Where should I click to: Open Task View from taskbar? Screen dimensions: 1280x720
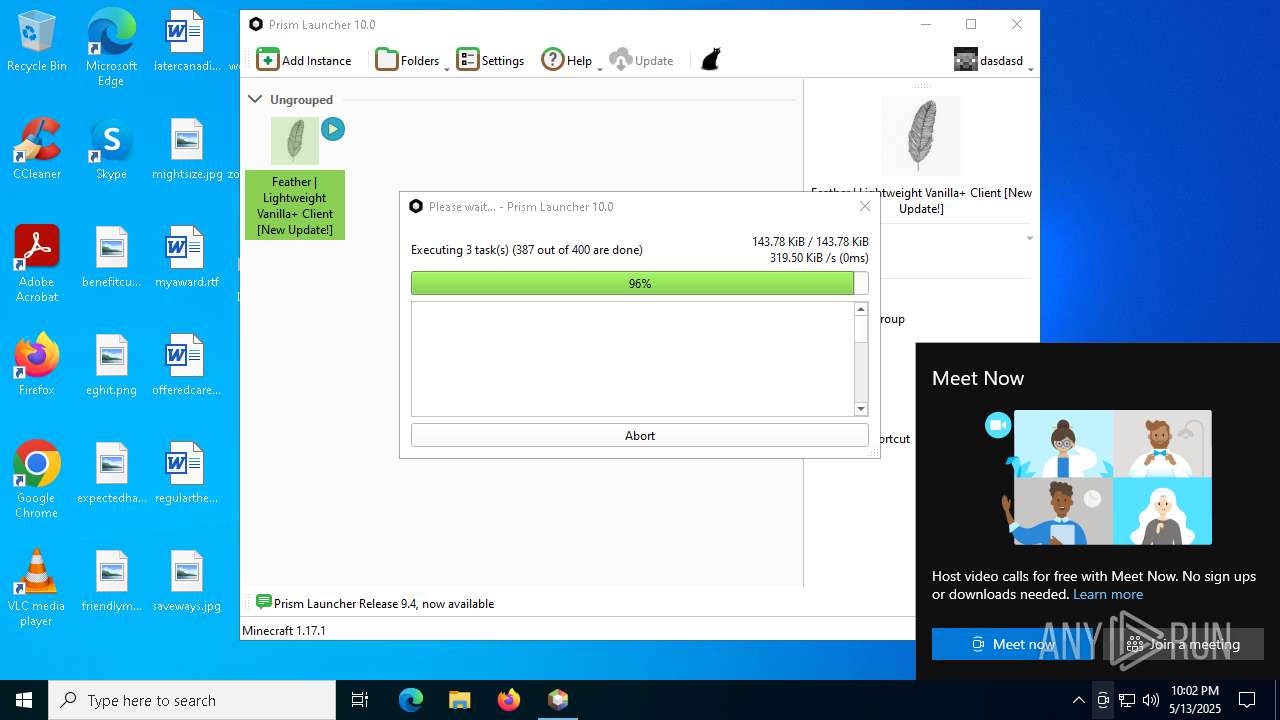coord(360,700)
